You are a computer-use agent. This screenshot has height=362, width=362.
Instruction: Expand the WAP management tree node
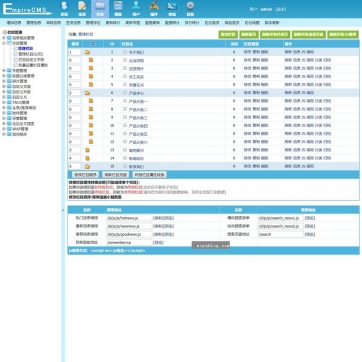[4, 129]
